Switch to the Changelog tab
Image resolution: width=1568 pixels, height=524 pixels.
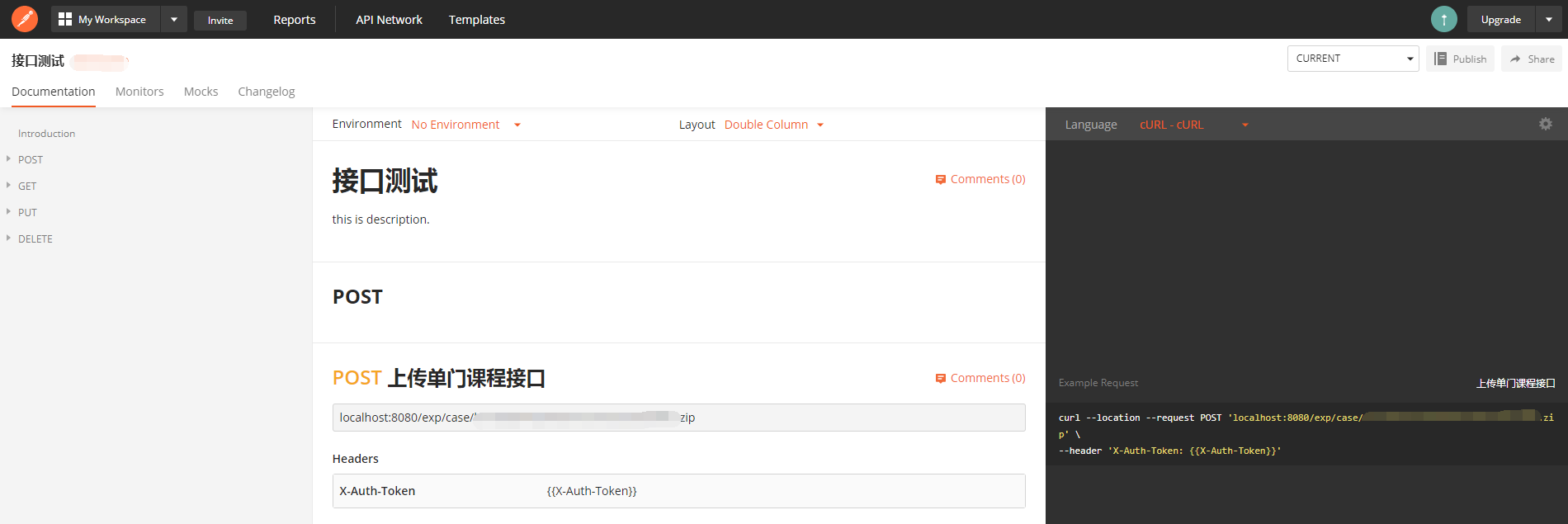[266, 92]
